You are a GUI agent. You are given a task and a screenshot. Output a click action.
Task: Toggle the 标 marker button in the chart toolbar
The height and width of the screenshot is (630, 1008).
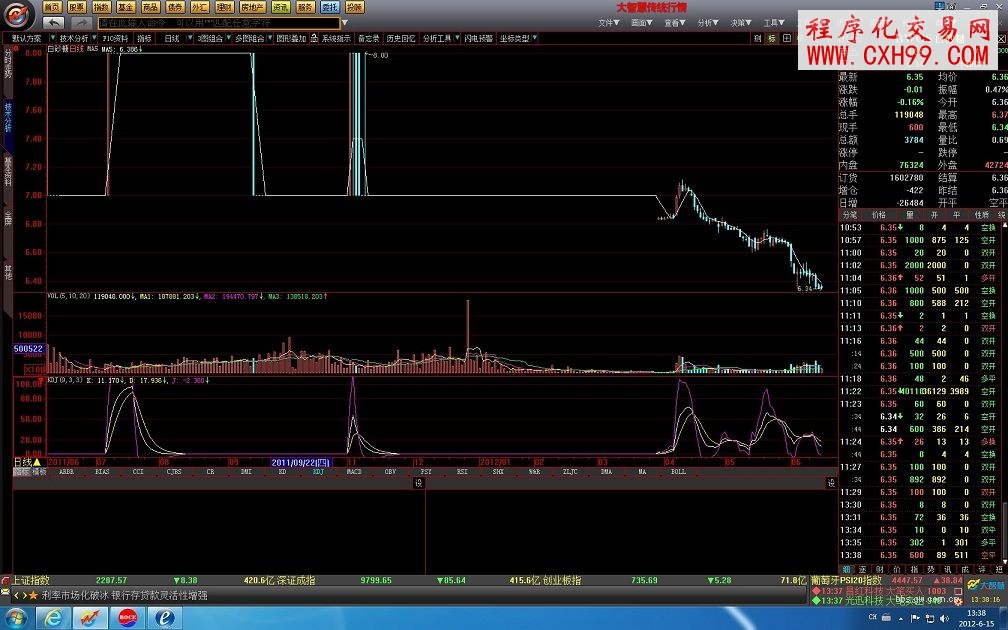point(772,39)
